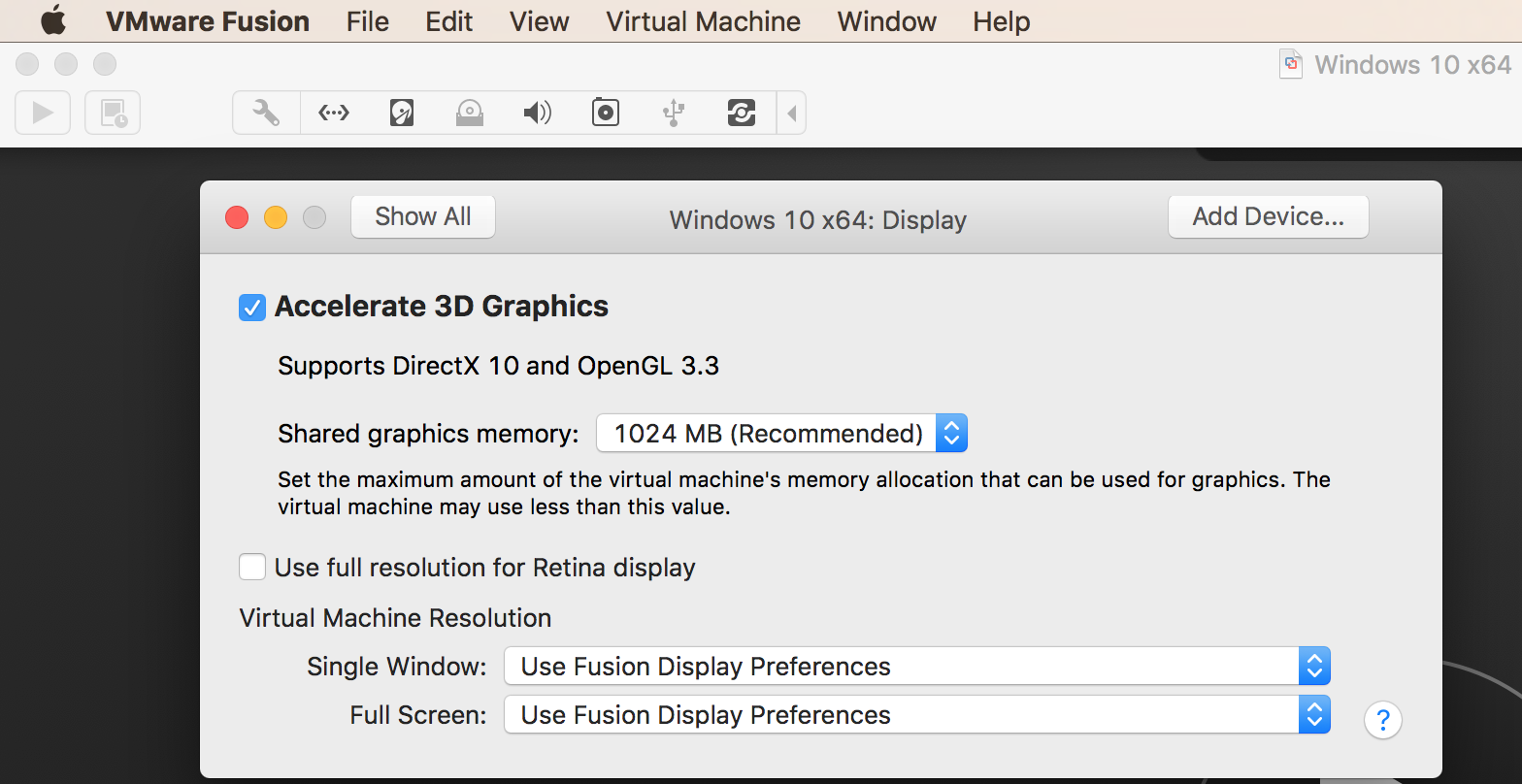Click the 'Virtual Machine Resolution' heading
The width and height of the screenshot is (1522, 784).
click(x=395, y=618)
